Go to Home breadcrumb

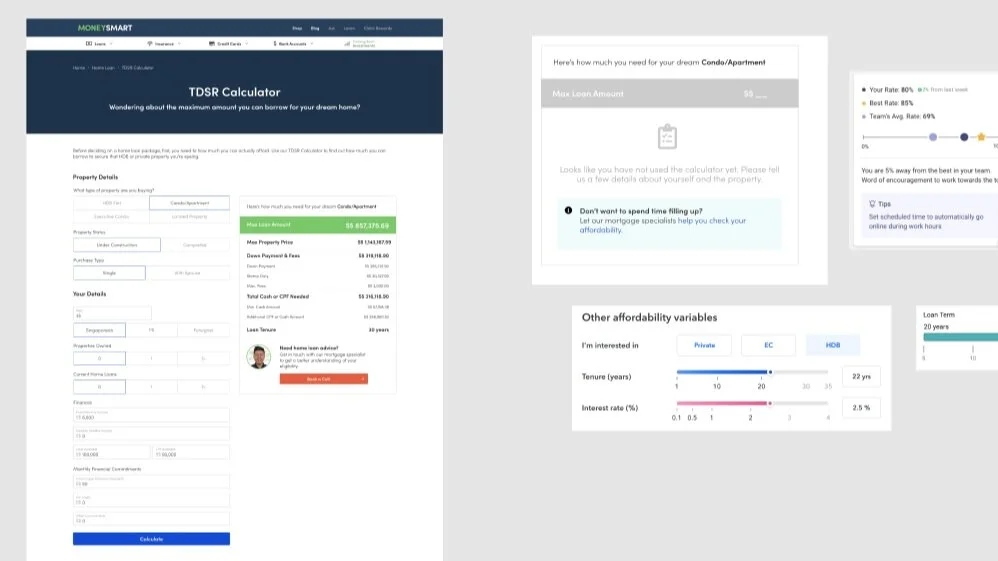click(79, 67)
